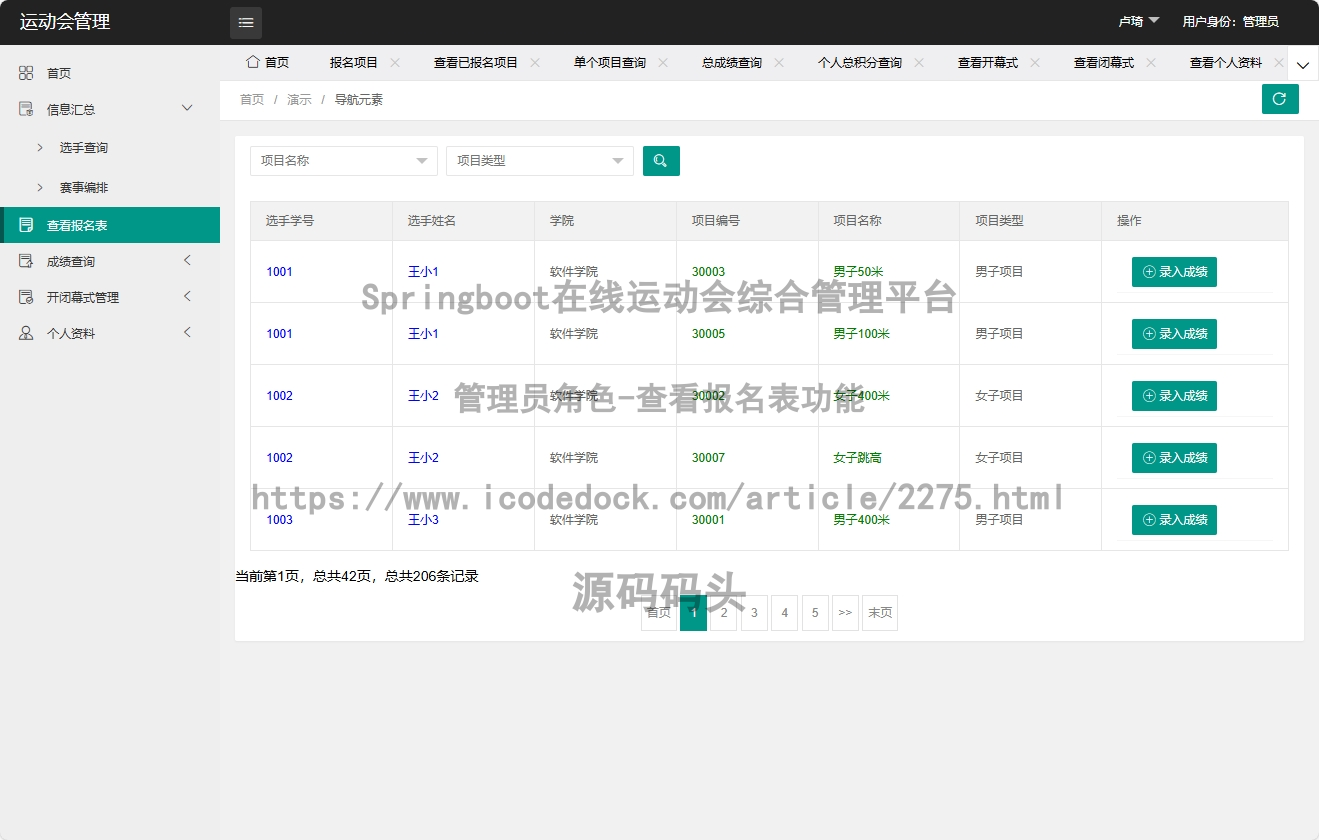
Task: Jump to 末页 last page
Action: [x=880, y=613]
